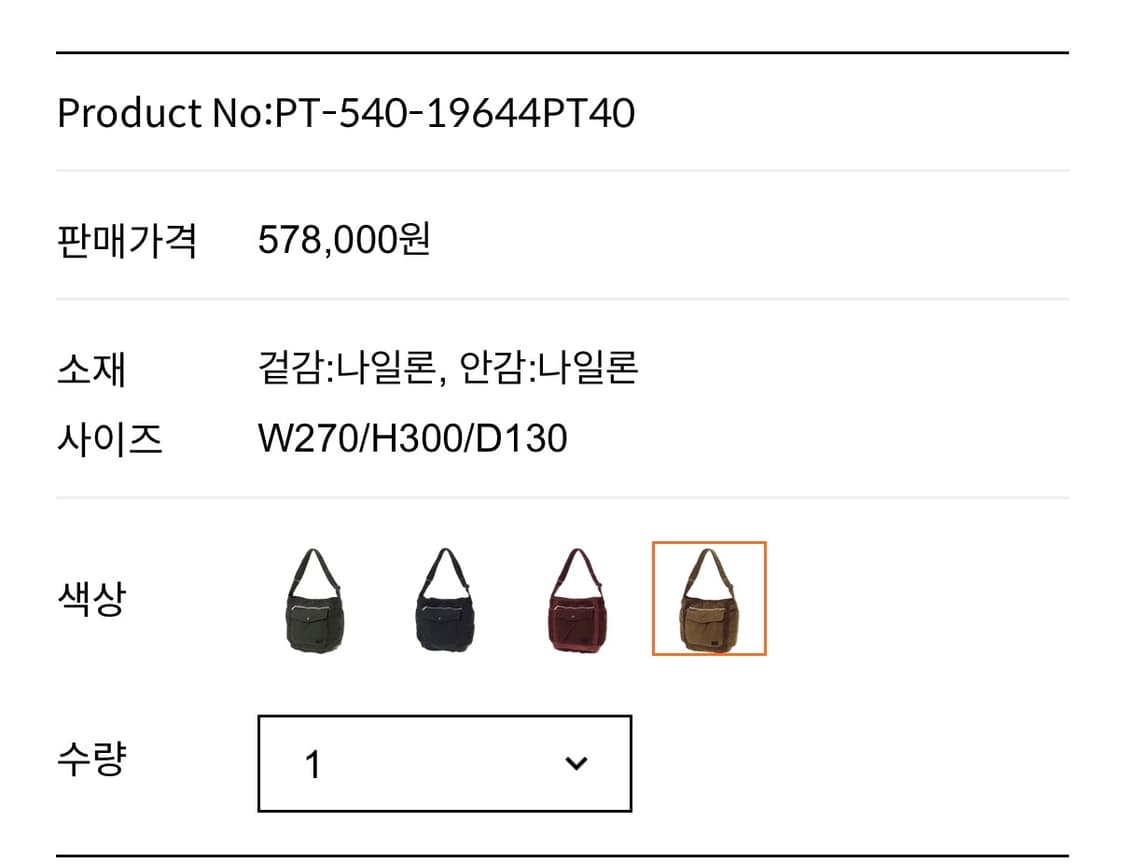The width and height of the screenshot is (1125, 865).
Task: Click the chevron arrow in the quantity box
Action: [575, 762]
